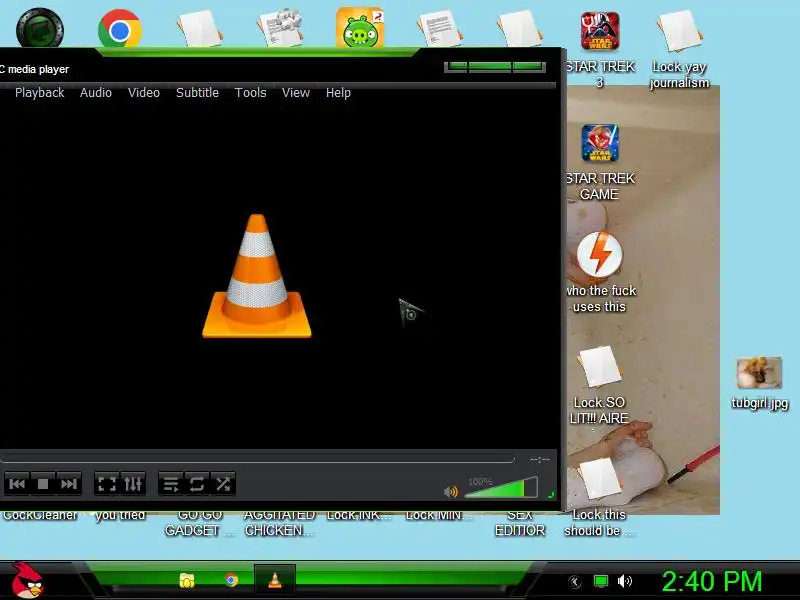
Task: Open the Video menu
Action: [144, 93]
